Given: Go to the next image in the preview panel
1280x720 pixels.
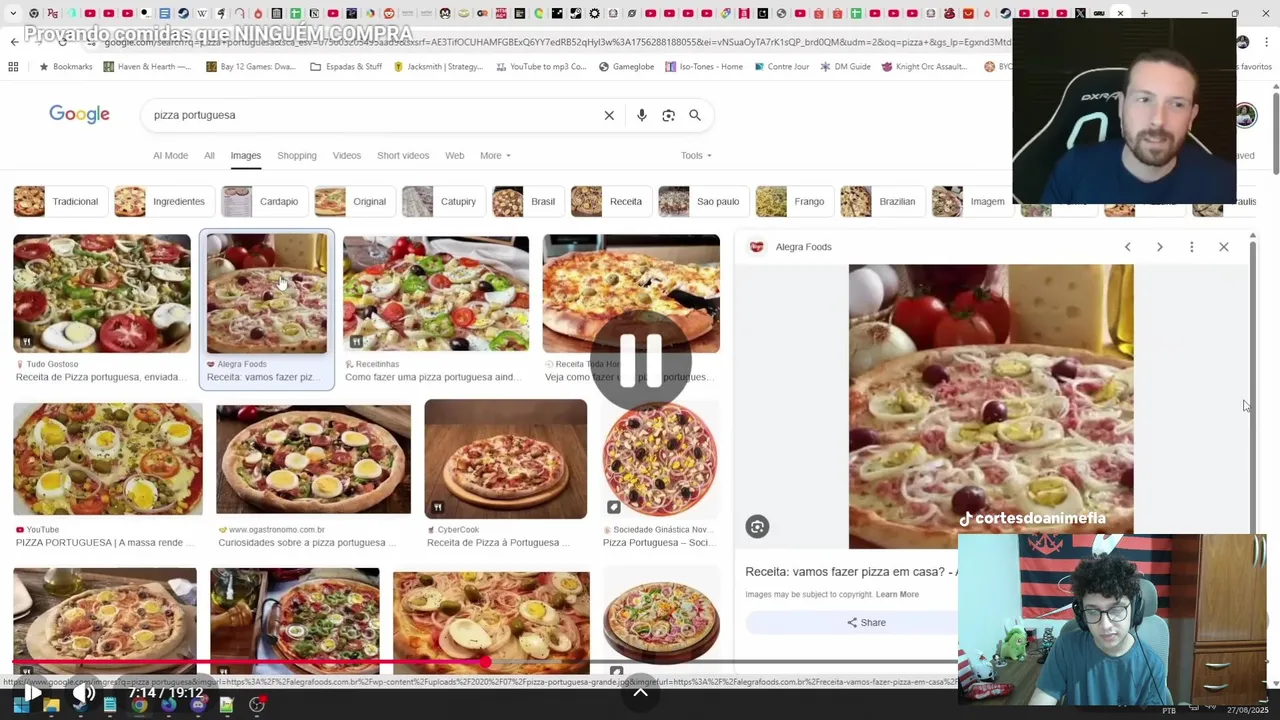Looking at the screenshot, I should (1159, 247).
